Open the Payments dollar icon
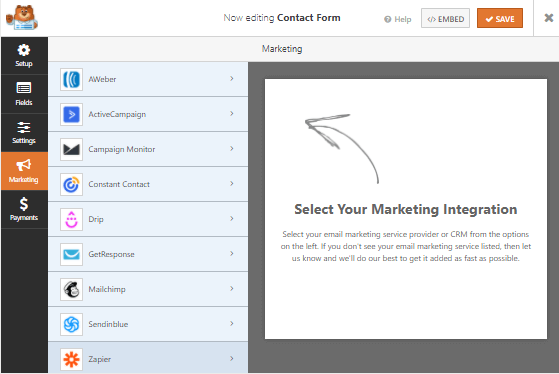 pyautogui.click(x=24, y=204)
